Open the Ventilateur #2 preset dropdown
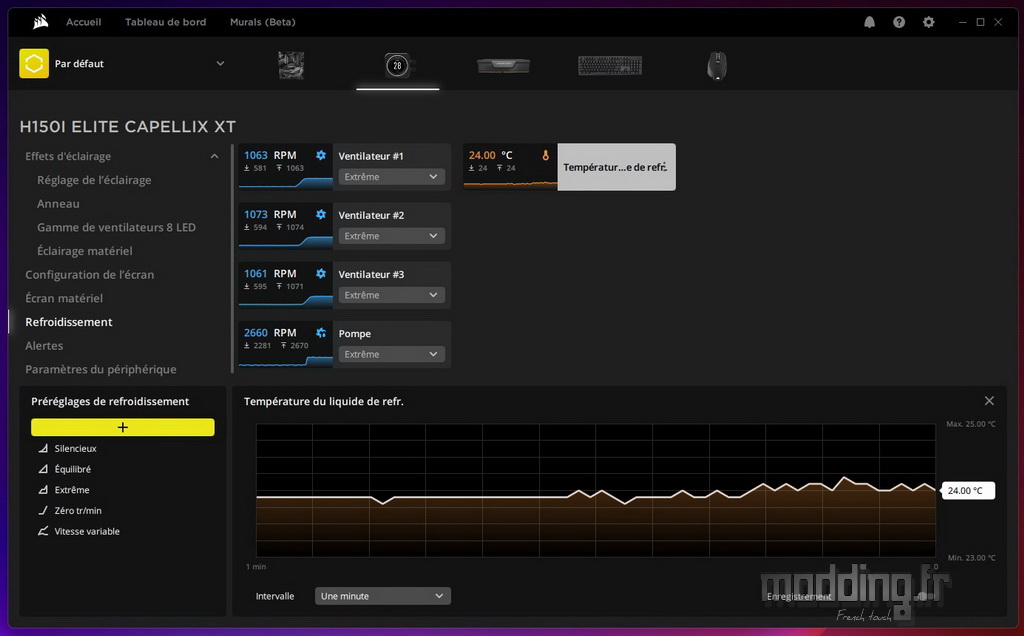This screenshot has height=636, width=1024. click(x=391, y=236)
